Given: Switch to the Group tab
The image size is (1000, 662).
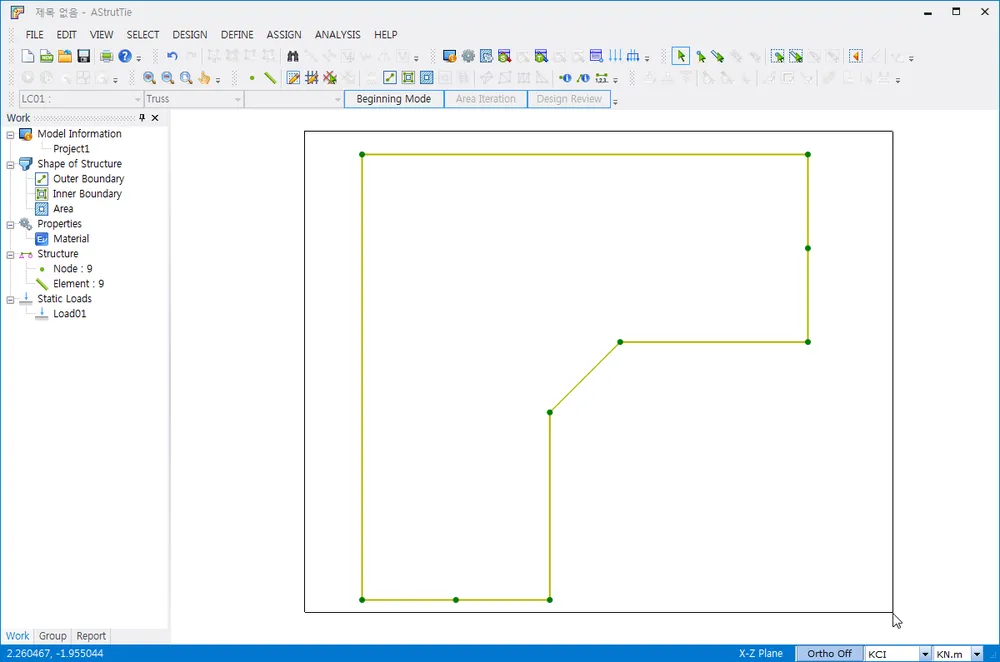Looking at the screenshot, I should (52, 636).
